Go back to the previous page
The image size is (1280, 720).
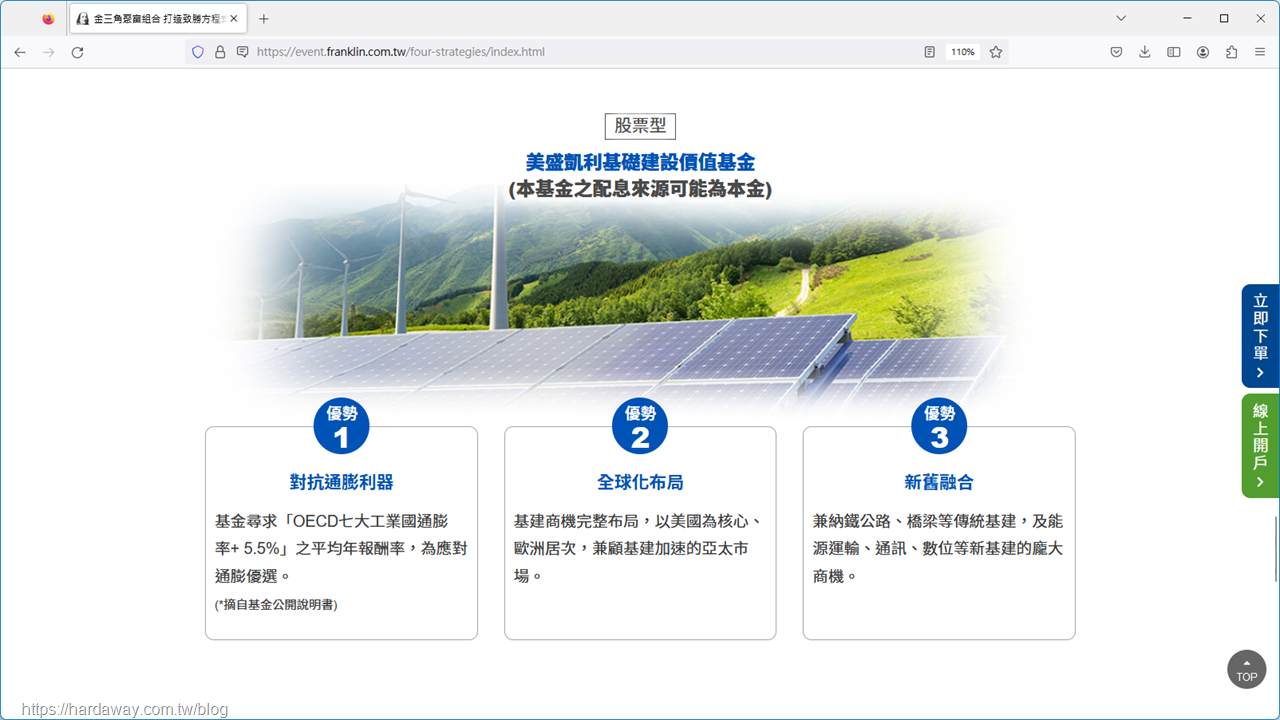(20, 52)
